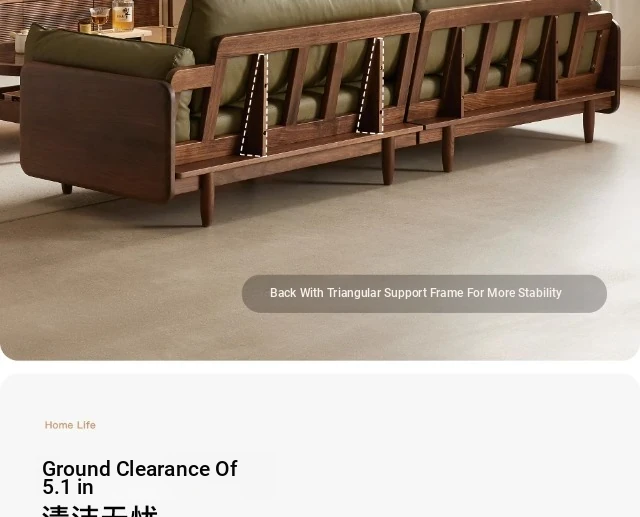The width and height of the screenshot is (640, 517).
Task: Click the small back leg under the armrest
Action: pos(67,189)
